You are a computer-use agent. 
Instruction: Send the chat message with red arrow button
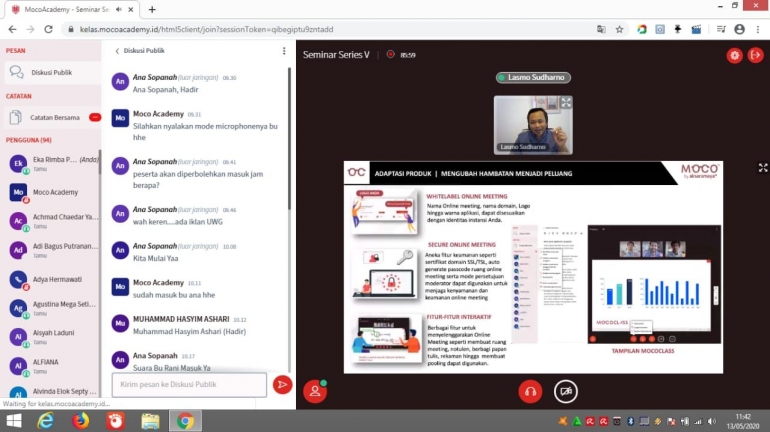(x=282, y=384)
